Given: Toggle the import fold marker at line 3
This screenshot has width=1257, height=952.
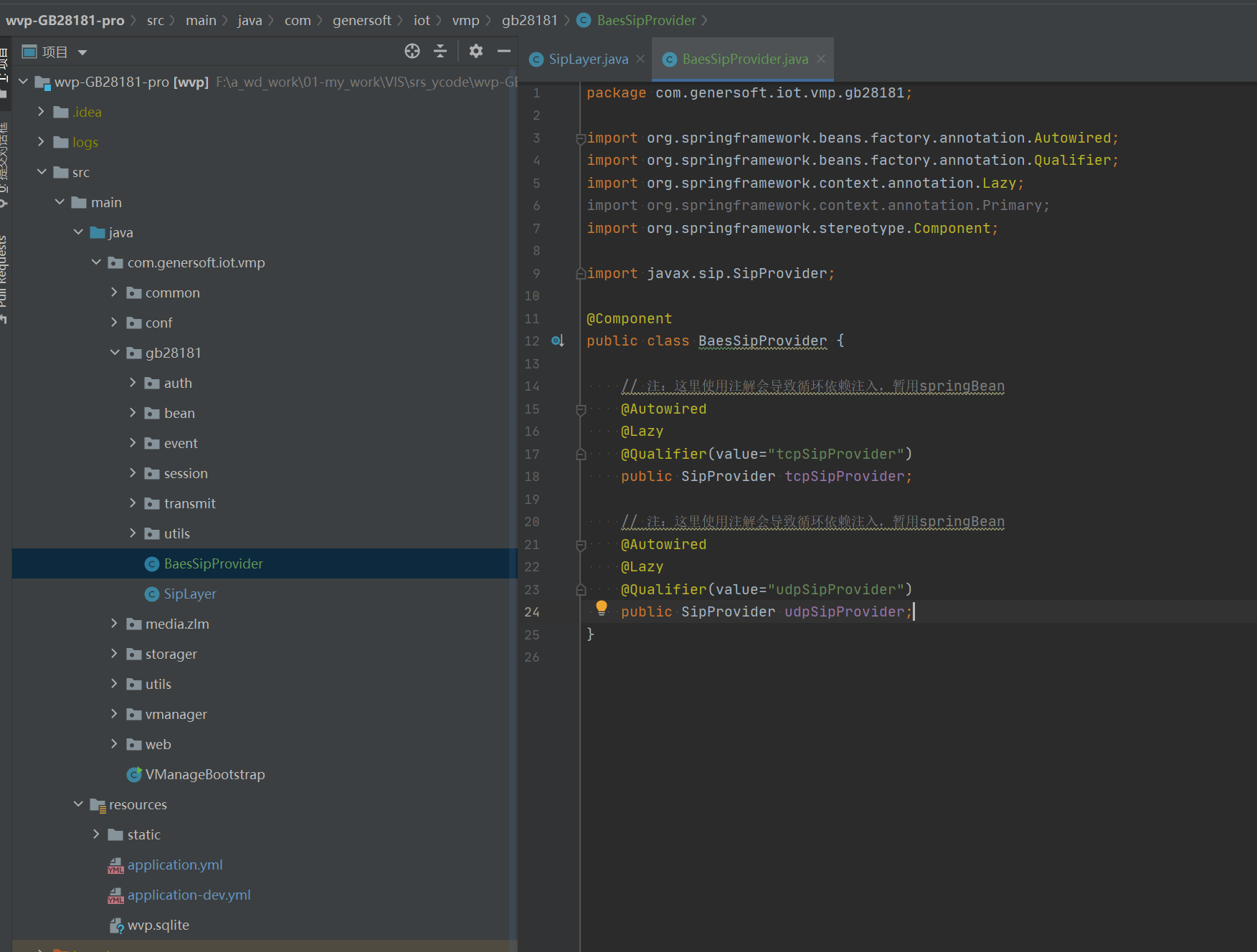Looking at the screenshot, I should [x=581, y=138].
